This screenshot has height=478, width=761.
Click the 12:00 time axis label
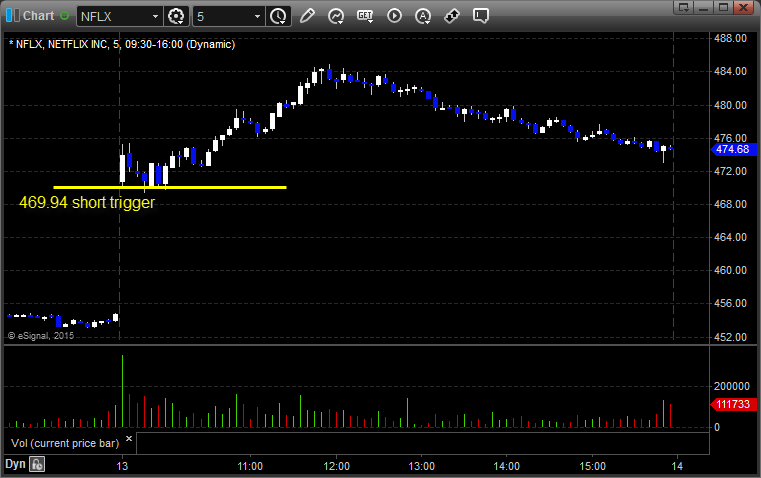coord(336,466)
